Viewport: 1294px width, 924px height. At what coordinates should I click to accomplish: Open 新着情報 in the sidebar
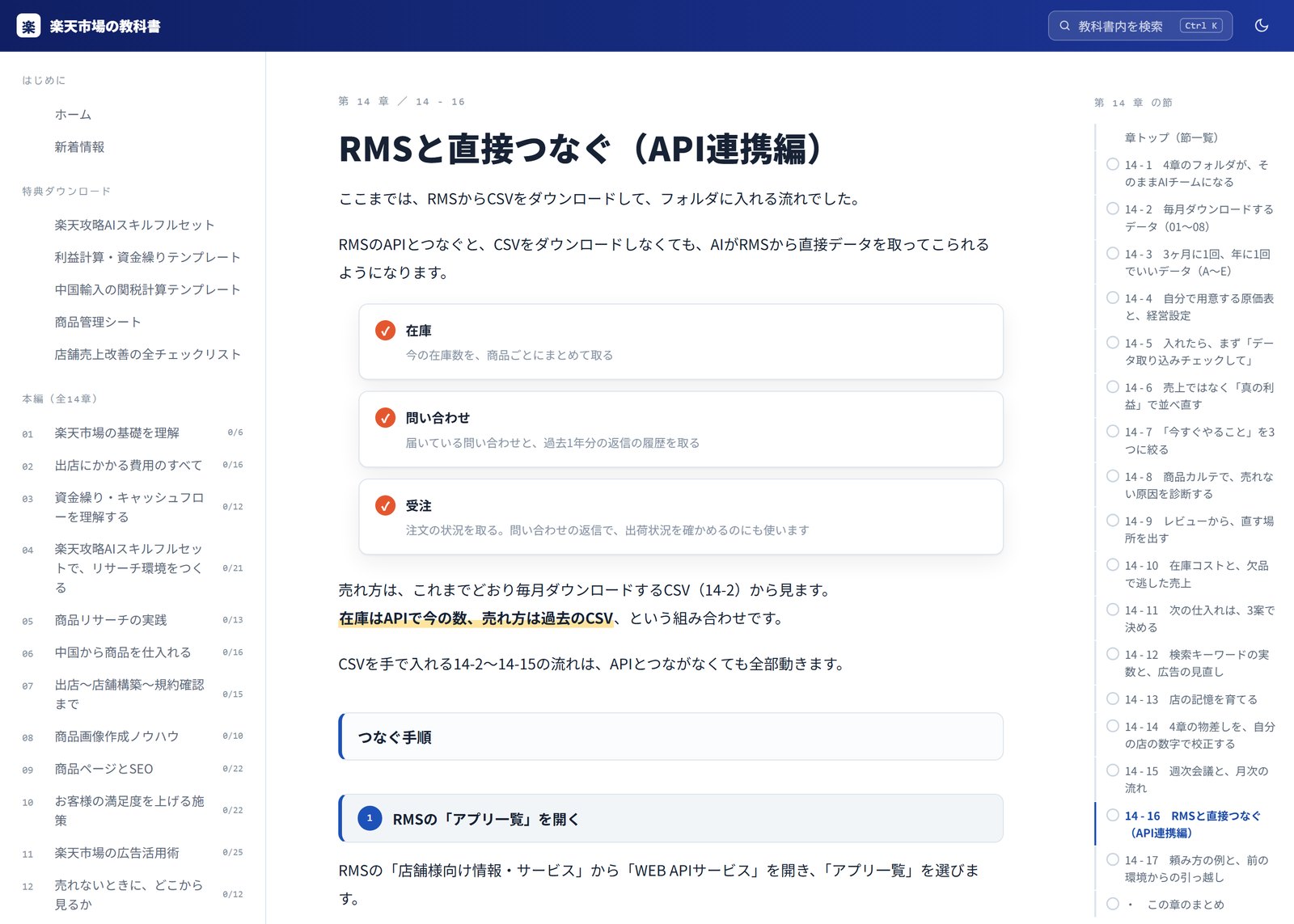79,147
